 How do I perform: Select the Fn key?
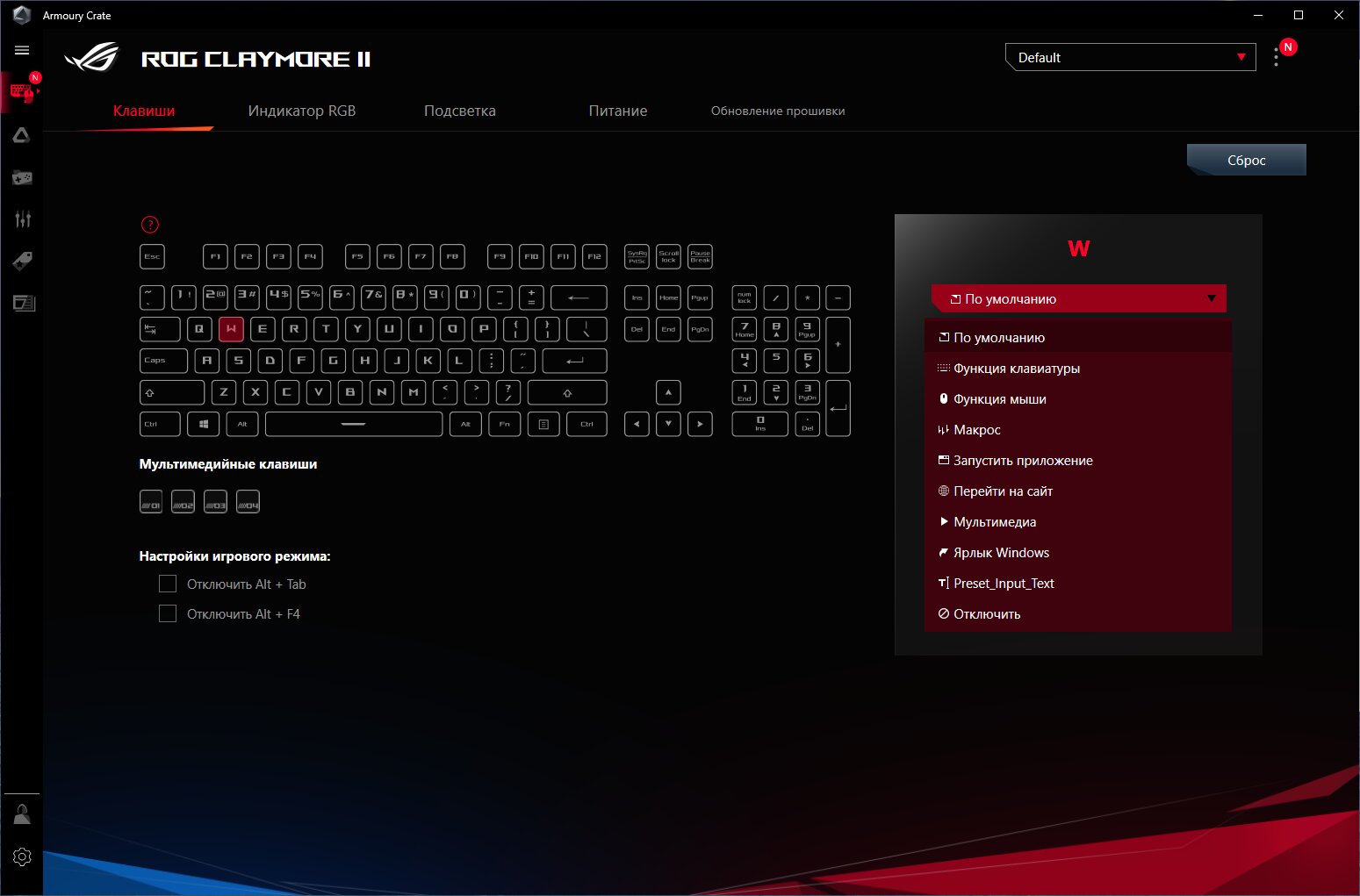505,424
